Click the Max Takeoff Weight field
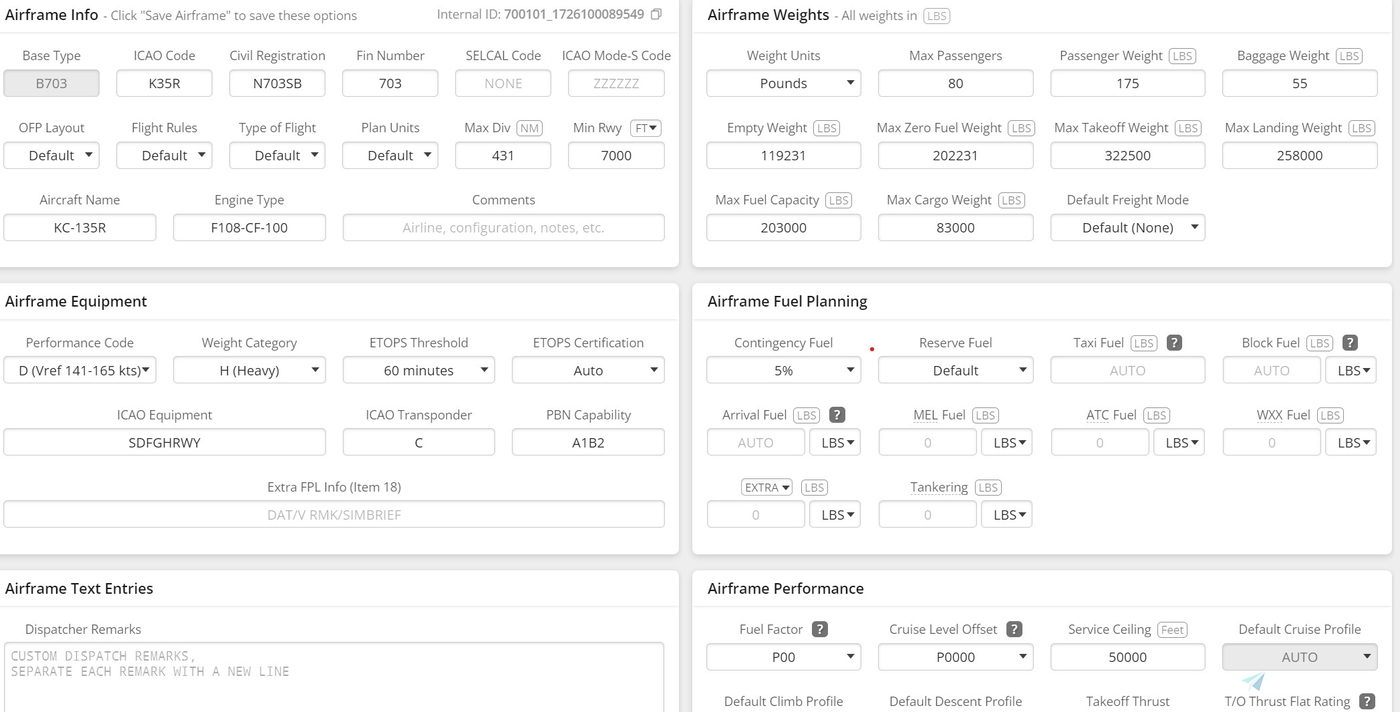This screenshot has height=712, width=1400. [x=1127, y=156]
